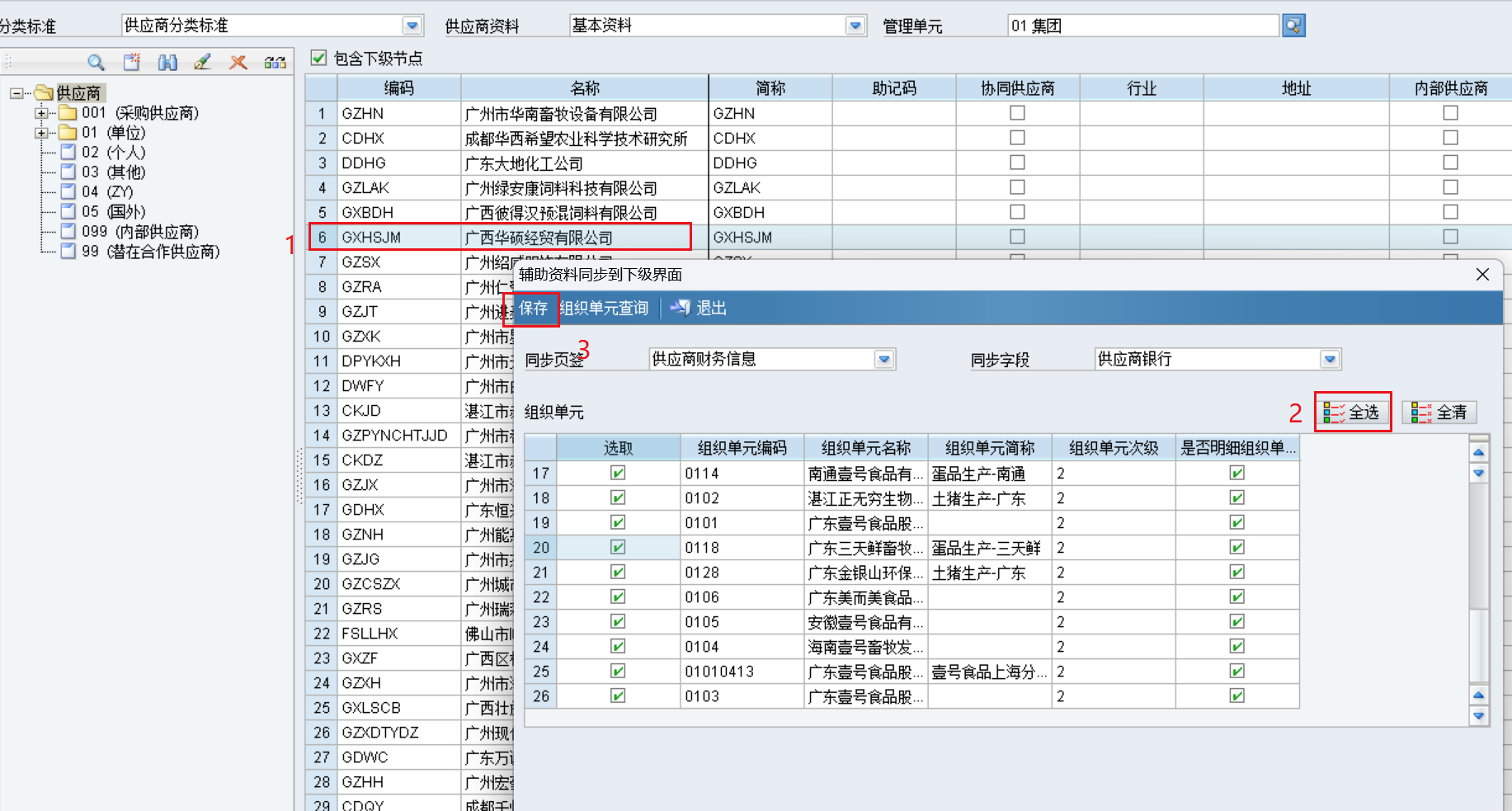Tick 协同供应商 checkbox for GZHN row
1512x811 pixels.
[x=1017, y=113]
